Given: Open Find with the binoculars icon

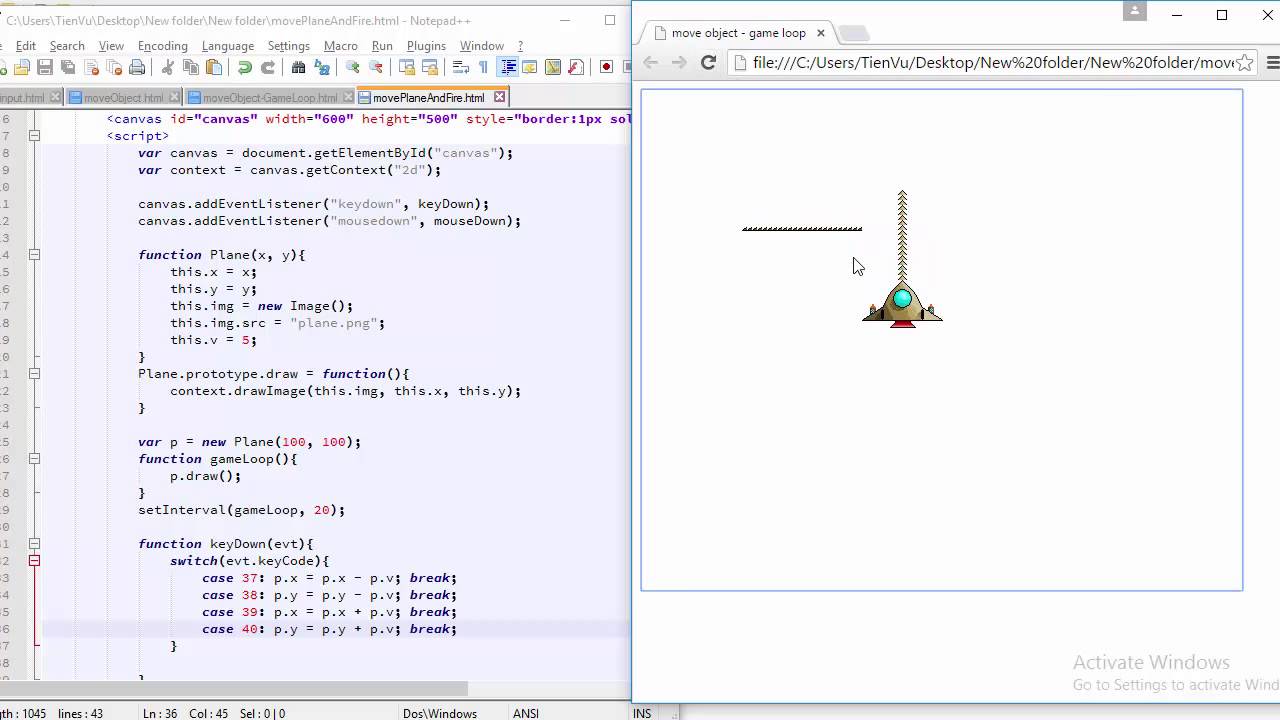Looking at the screenshot, I should (298, 67).
